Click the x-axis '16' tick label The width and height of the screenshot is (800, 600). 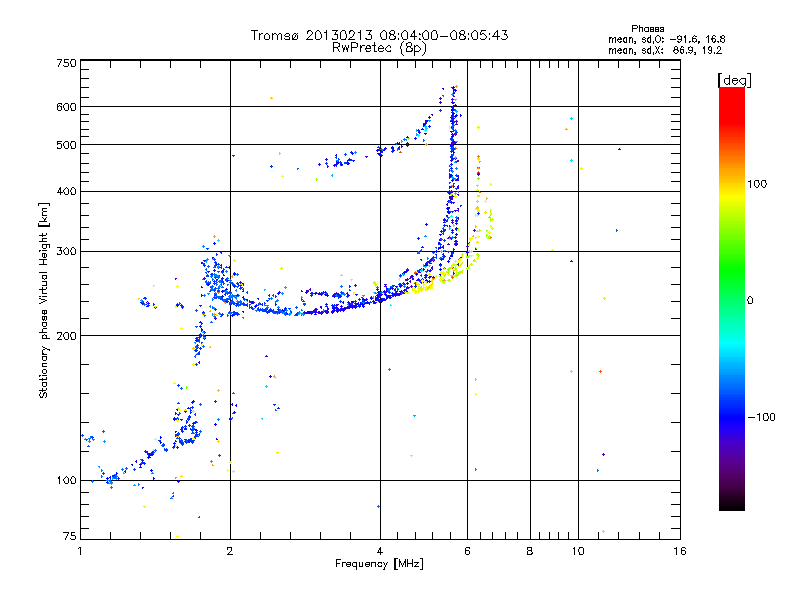[680, 551]
